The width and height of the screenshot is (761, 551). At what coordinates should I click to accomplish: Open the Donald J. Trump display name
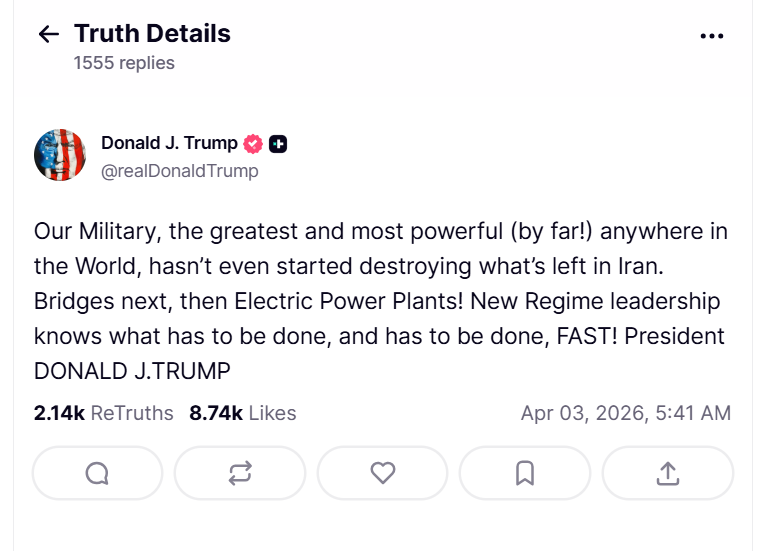169,143
